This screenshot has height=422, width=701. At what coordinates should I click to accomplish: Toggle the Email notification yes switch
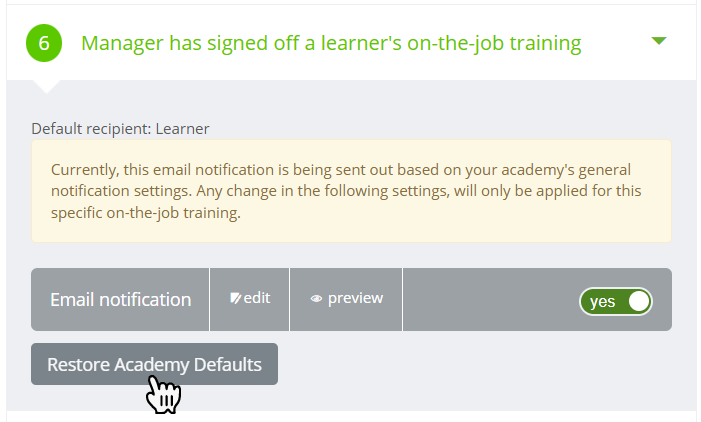click(x=616, y=301)
